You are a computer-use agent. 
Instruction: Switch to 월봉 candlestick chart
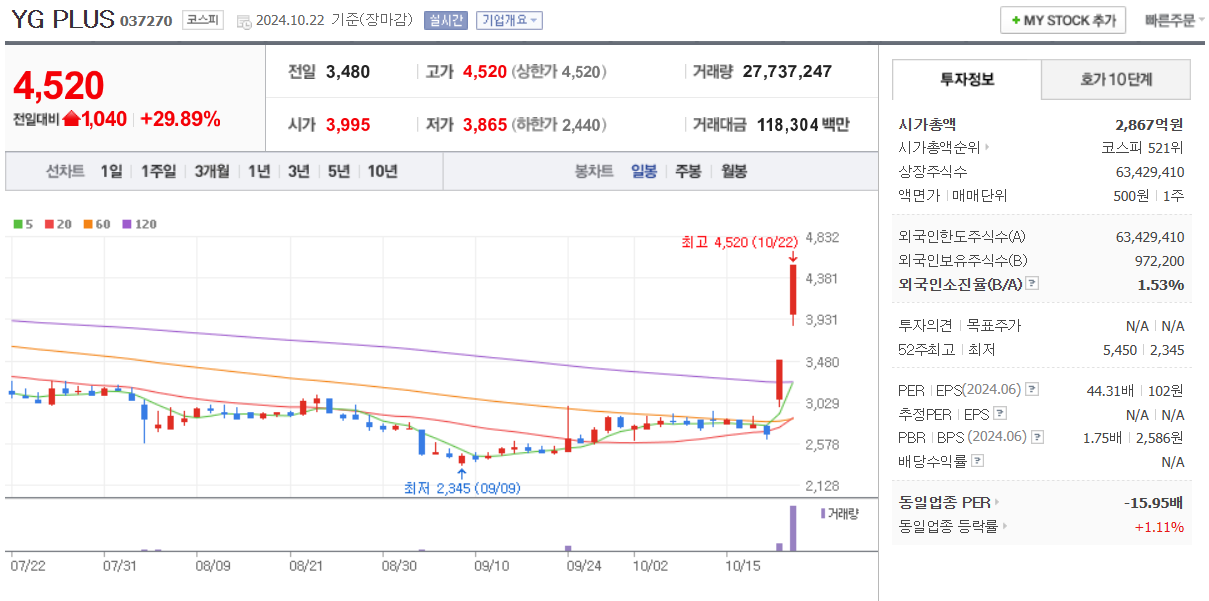[734, 171]
